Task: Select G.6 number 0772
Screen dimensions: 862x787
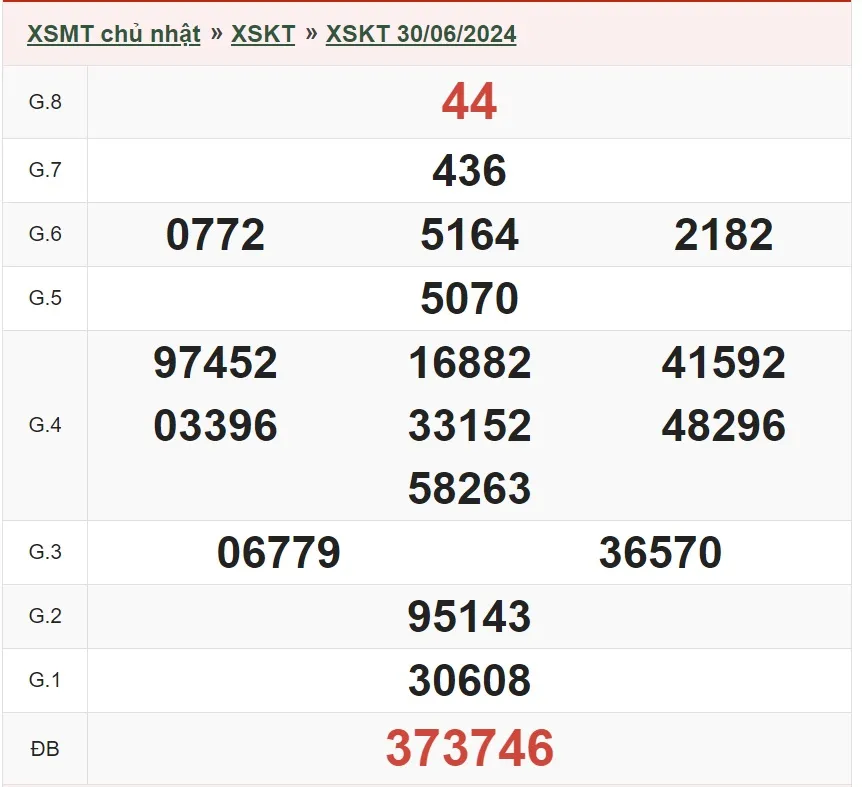Action: click(215, 235)
